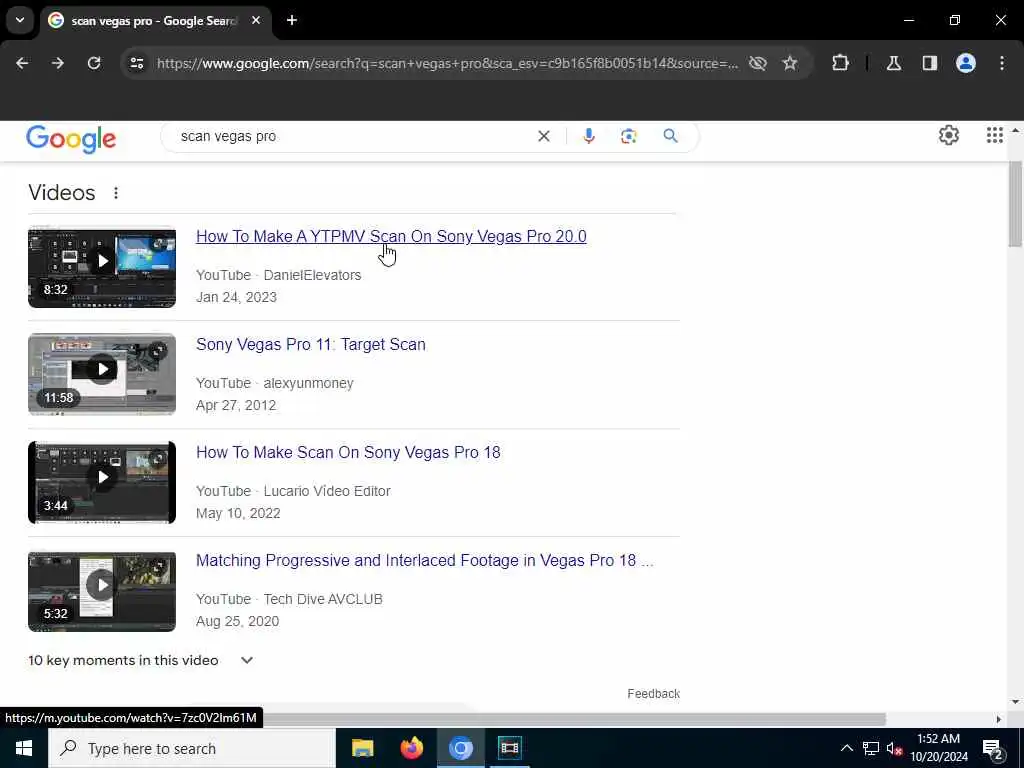This screenshot has width=1024, height=768.
Task: Toggle the browser side panel
Action: pos(930,63)
